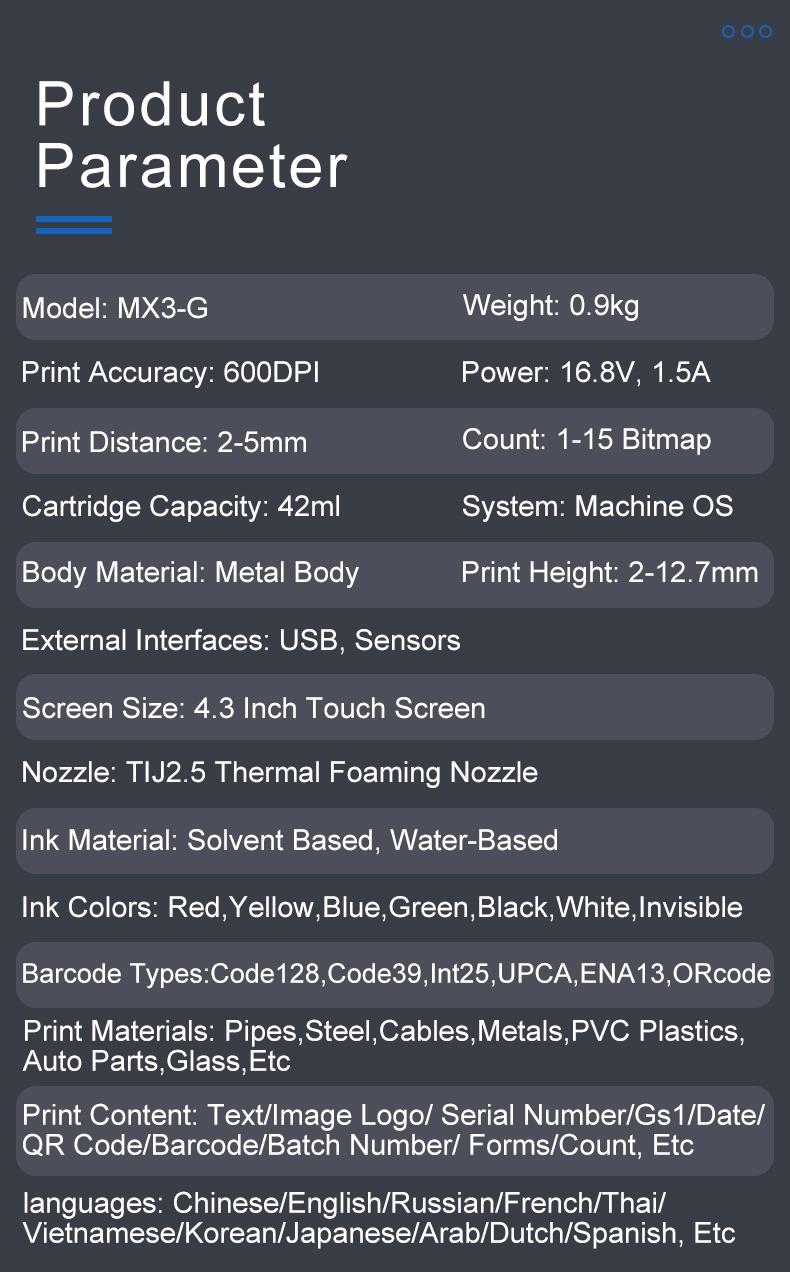
Task: Click the External Interfaces: USB, Sensors line
Action: [x=241, y=640]
